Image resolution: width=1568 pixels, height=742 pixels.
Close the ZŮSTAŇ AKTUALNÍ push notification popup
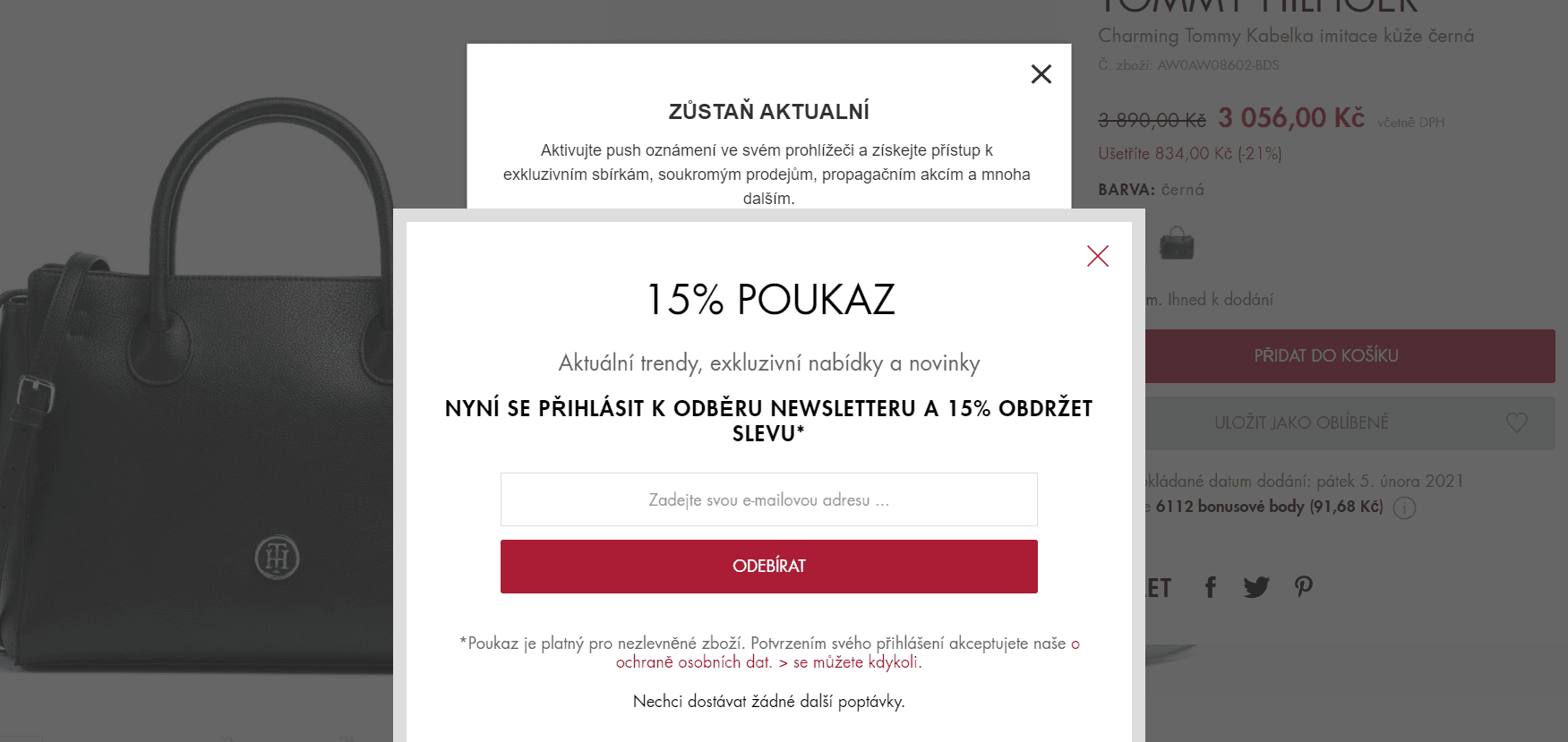point(1041,74)
